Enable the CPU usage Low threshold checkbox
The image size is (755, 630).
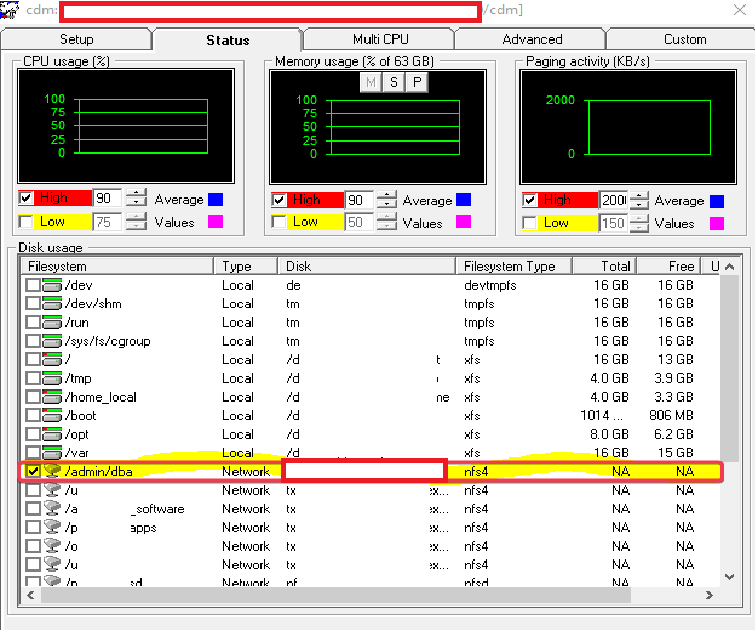(26, 222)
